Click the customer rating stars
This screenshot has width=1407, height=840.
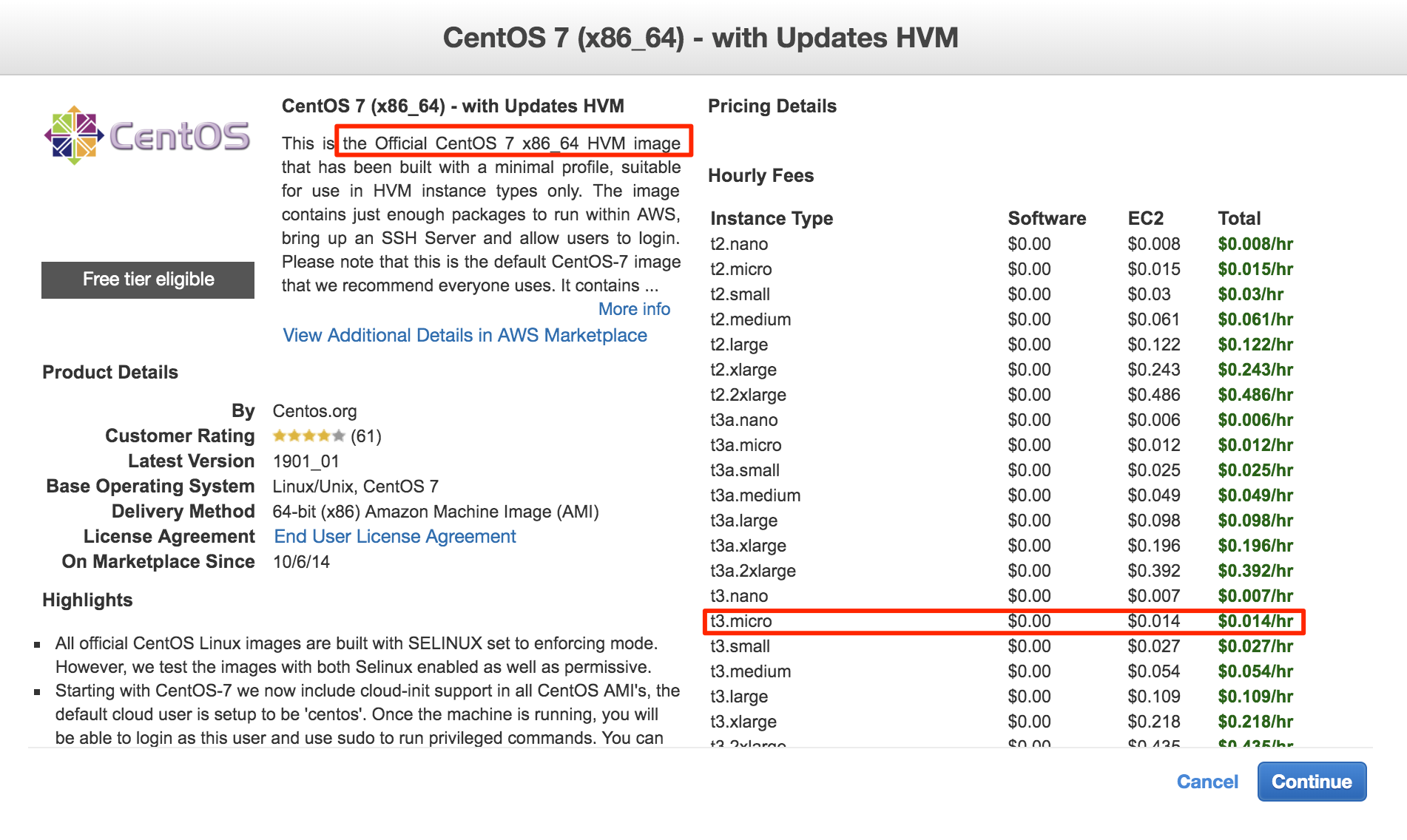308,436
